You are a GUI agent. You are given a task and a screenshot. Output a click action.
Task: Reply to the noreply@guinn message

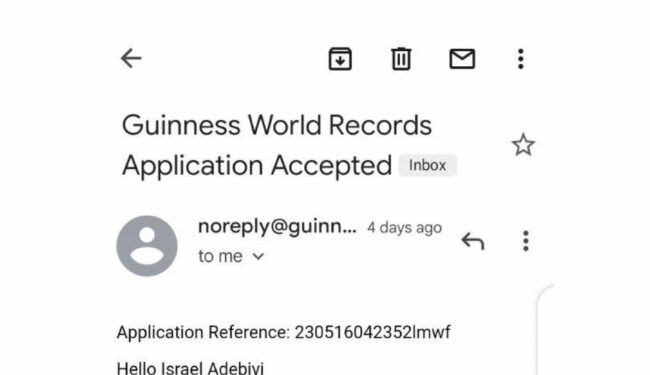(473, 241)
